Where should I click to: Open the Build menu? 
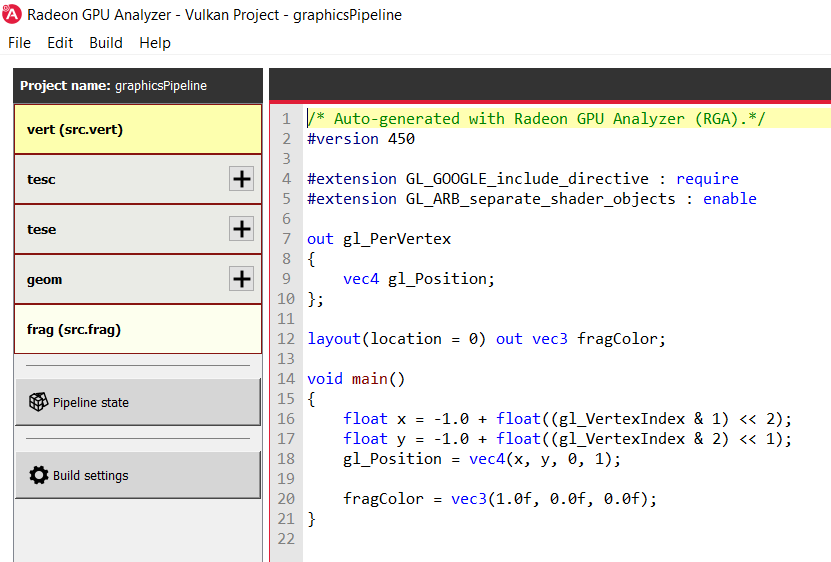pyautogui.click(x=106, y=43)
